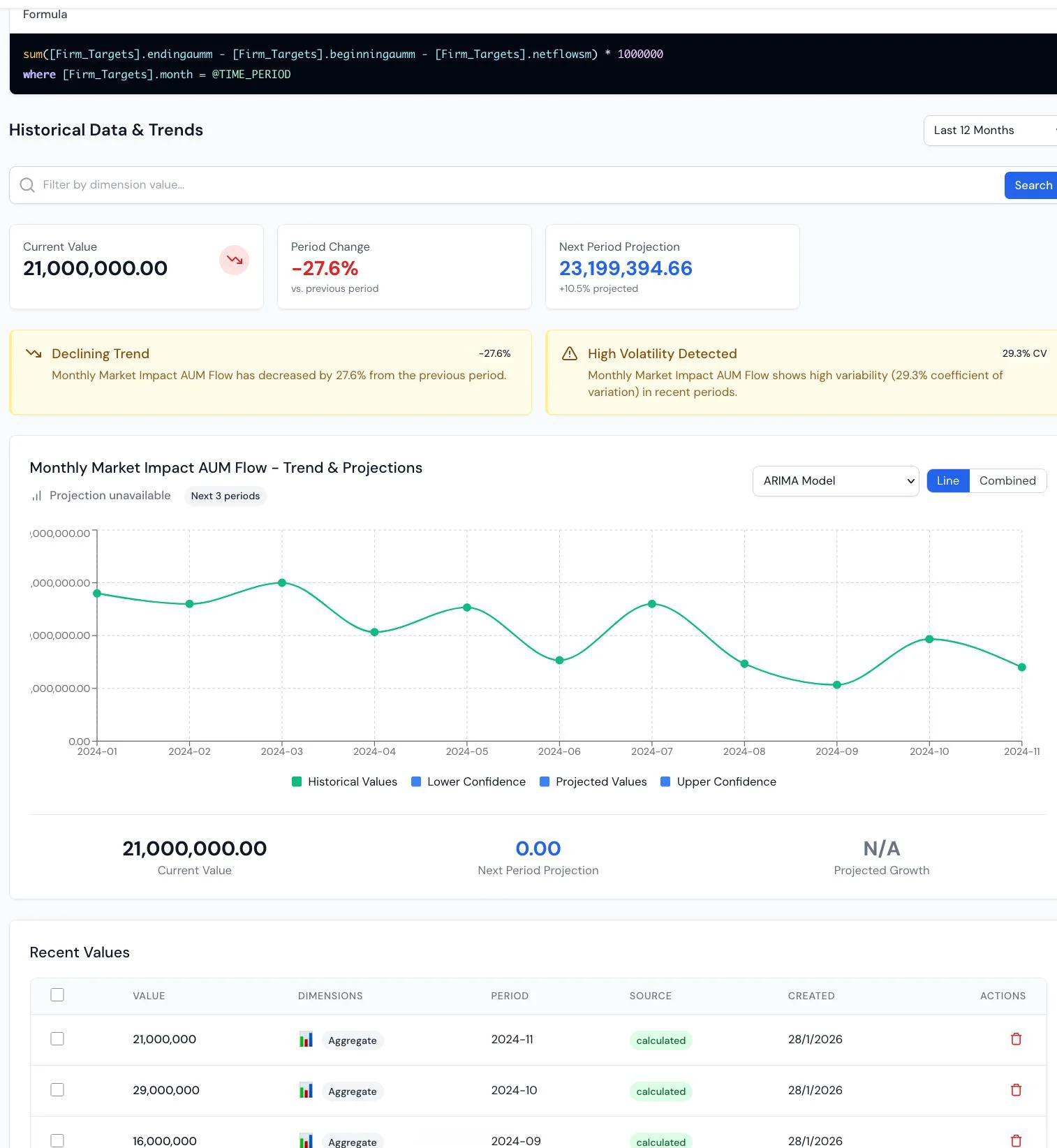Click calculated badge in 2024-10 row
This screenshot has height=1148, width=1057.
click(x=661, y=1091)
